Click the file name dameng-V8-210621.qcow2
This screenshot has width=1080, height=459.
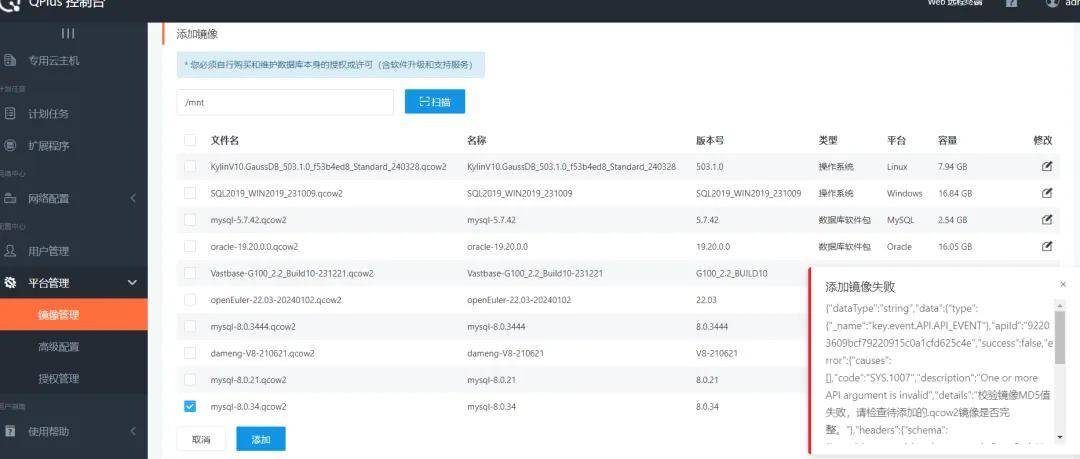(x=262, y=354)
